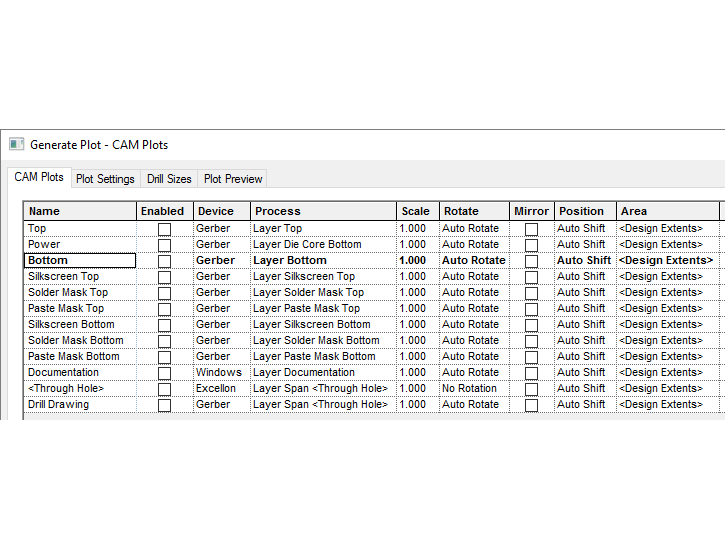Click the No Rotation cell
Image resolution: width=725 pixels, height=550 pixels.
(x=474, y=388)
